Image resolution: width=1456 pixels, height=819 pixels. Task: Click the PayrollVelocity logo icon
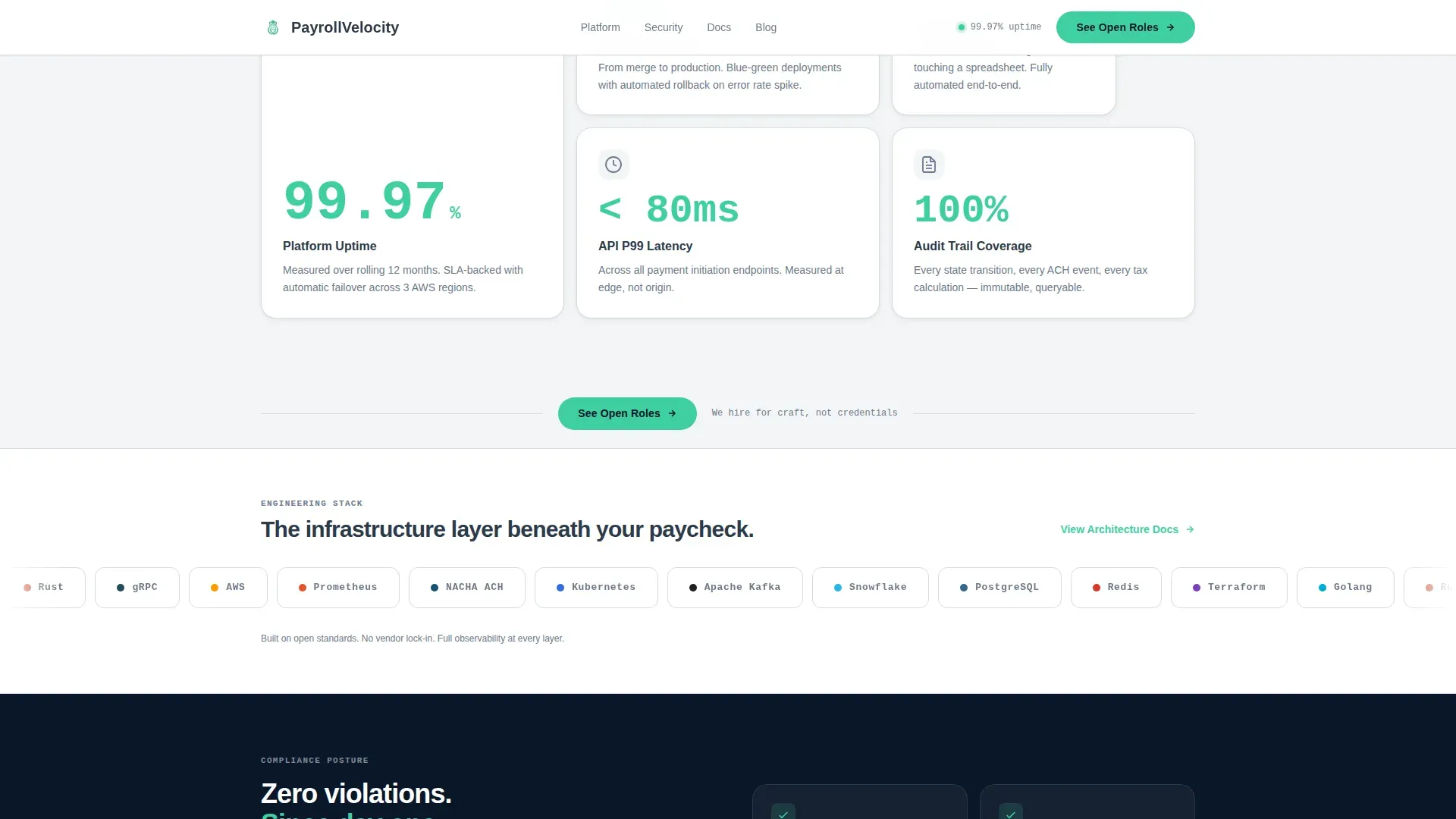pyautogui.click(x=273, y=27)
